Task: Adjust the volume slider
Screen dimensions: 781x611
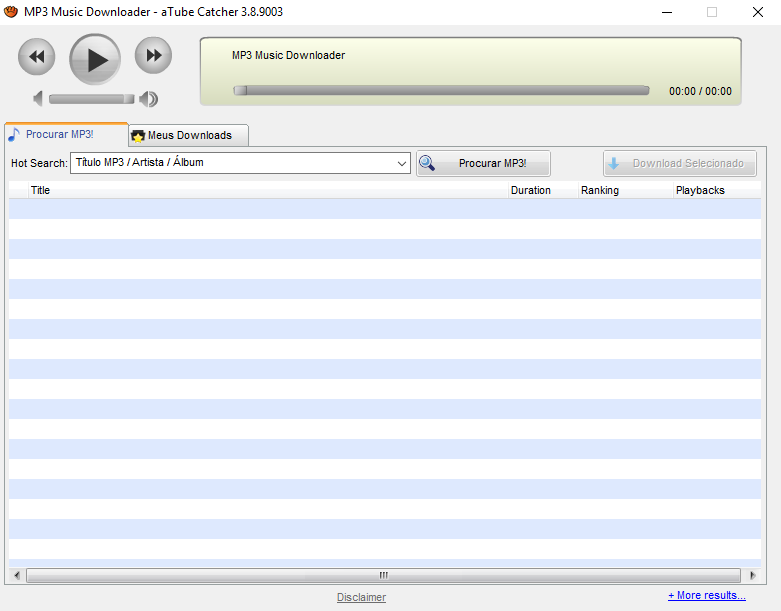Action: [92, 99]
